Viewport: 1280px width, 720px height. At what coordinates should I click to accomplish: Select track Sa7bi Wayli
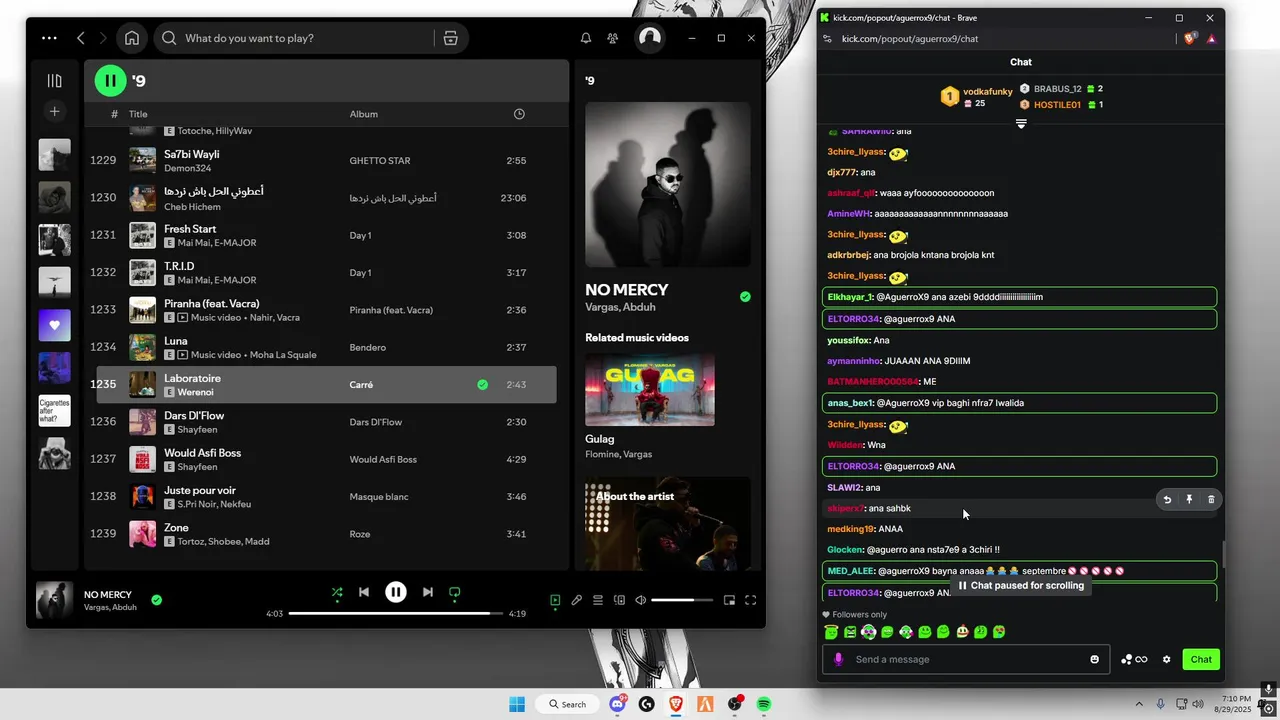tap(326, 160)
